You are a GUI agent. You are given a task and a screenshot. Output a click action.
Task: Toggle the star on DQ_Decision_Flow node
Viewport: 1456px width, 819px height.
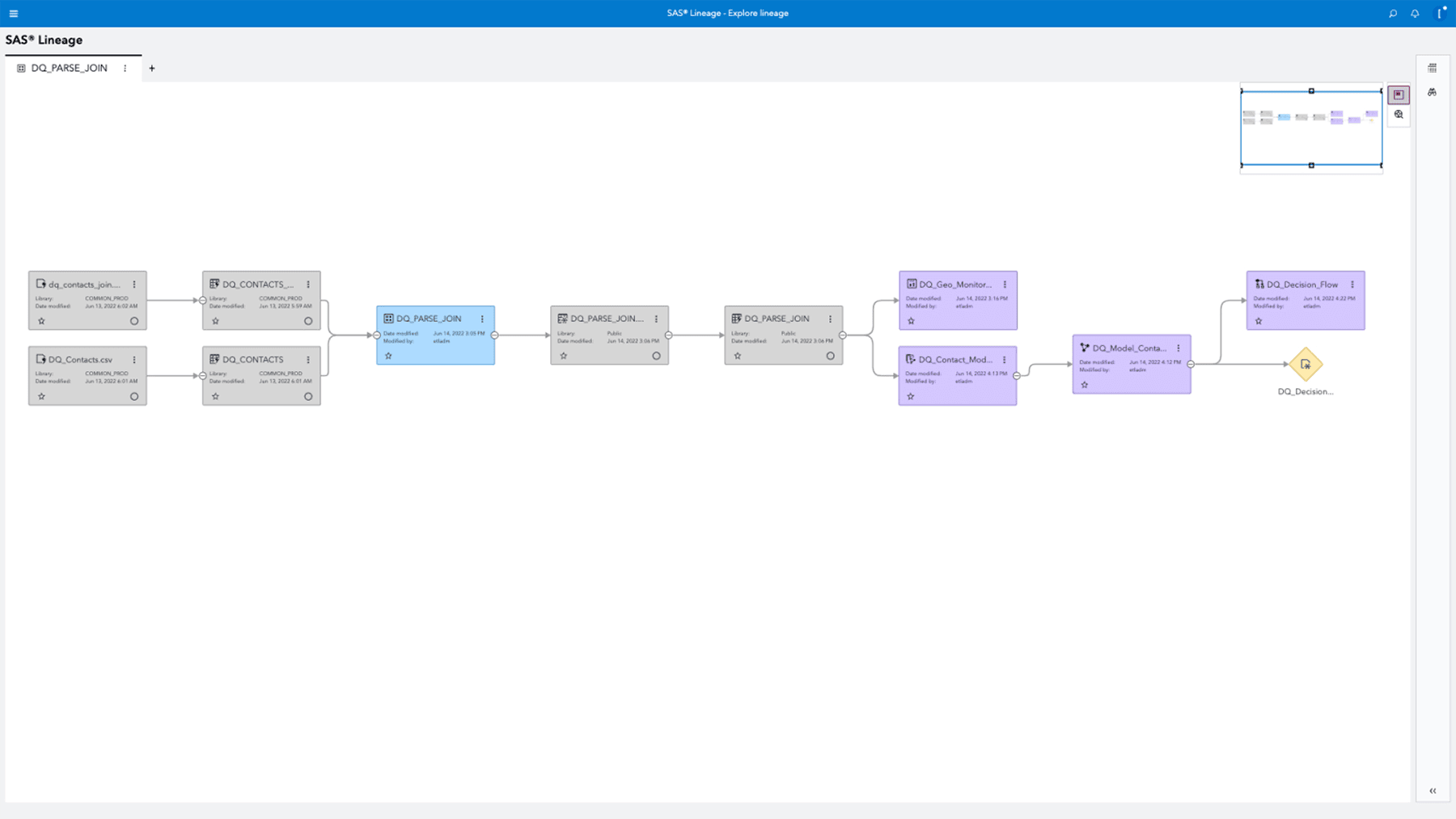1259,320
